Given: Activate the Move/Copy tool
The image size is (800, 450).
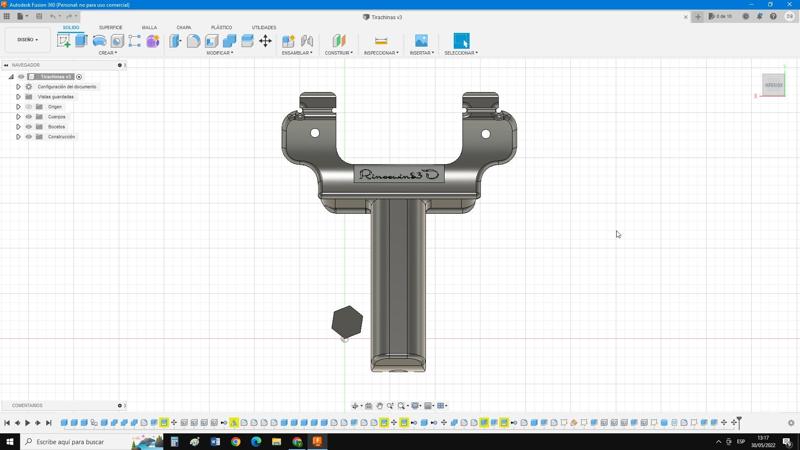Looking at the screenshot, I should coord(265,41).
